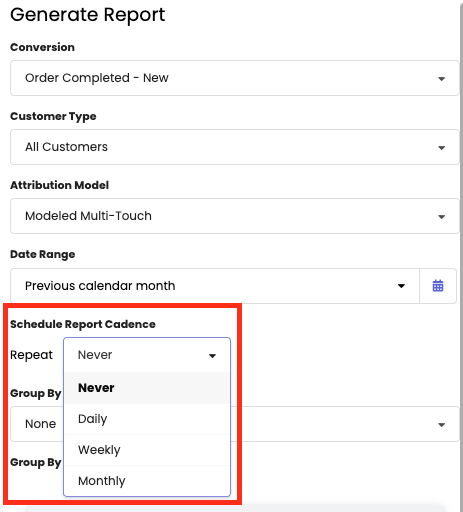Click the Customer Type dropdown caret

pos(441,148)
